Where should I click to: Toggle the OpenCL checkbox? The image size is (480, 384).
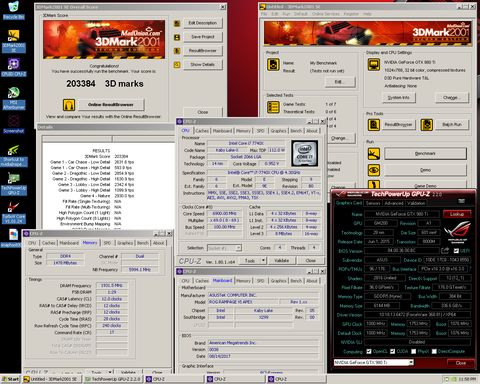tap(369, 351)
